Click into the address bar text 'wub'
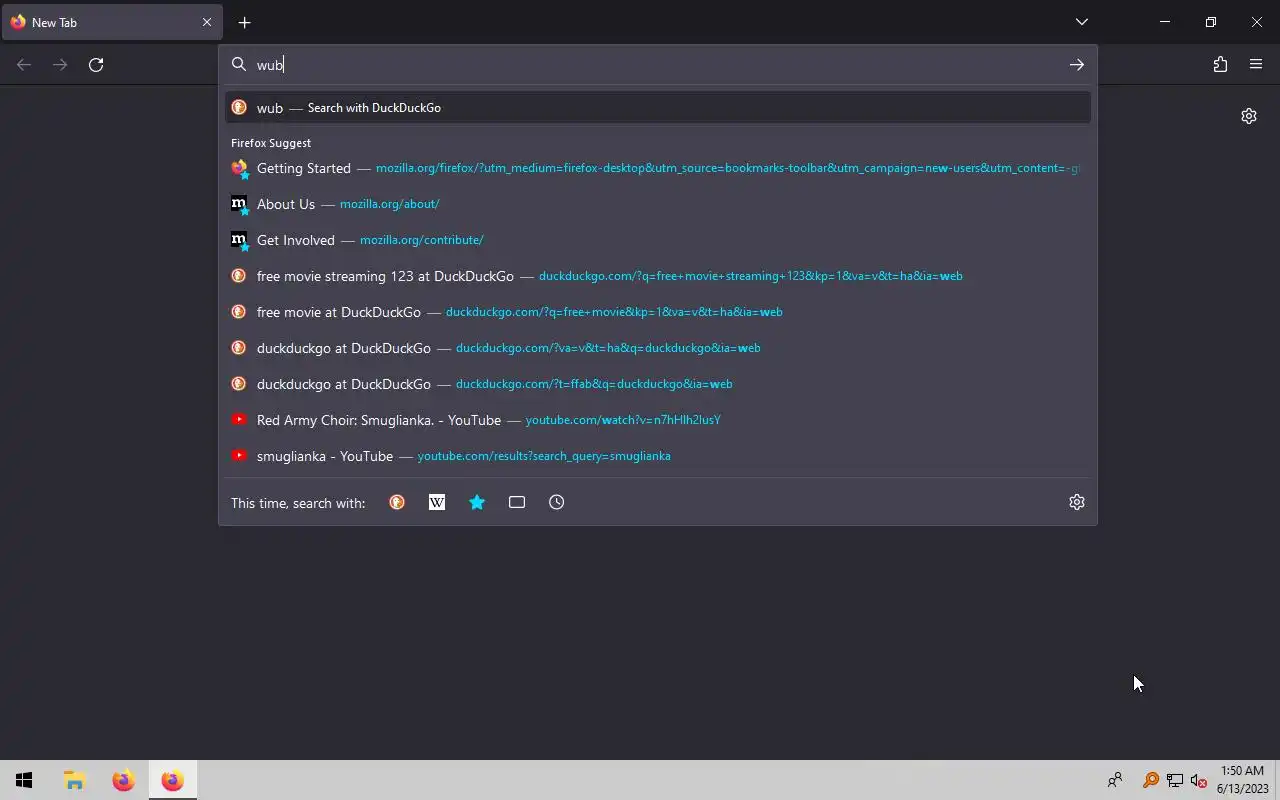Image resolution: width=1280 pixels, height=800 pixels. point(270,65)
